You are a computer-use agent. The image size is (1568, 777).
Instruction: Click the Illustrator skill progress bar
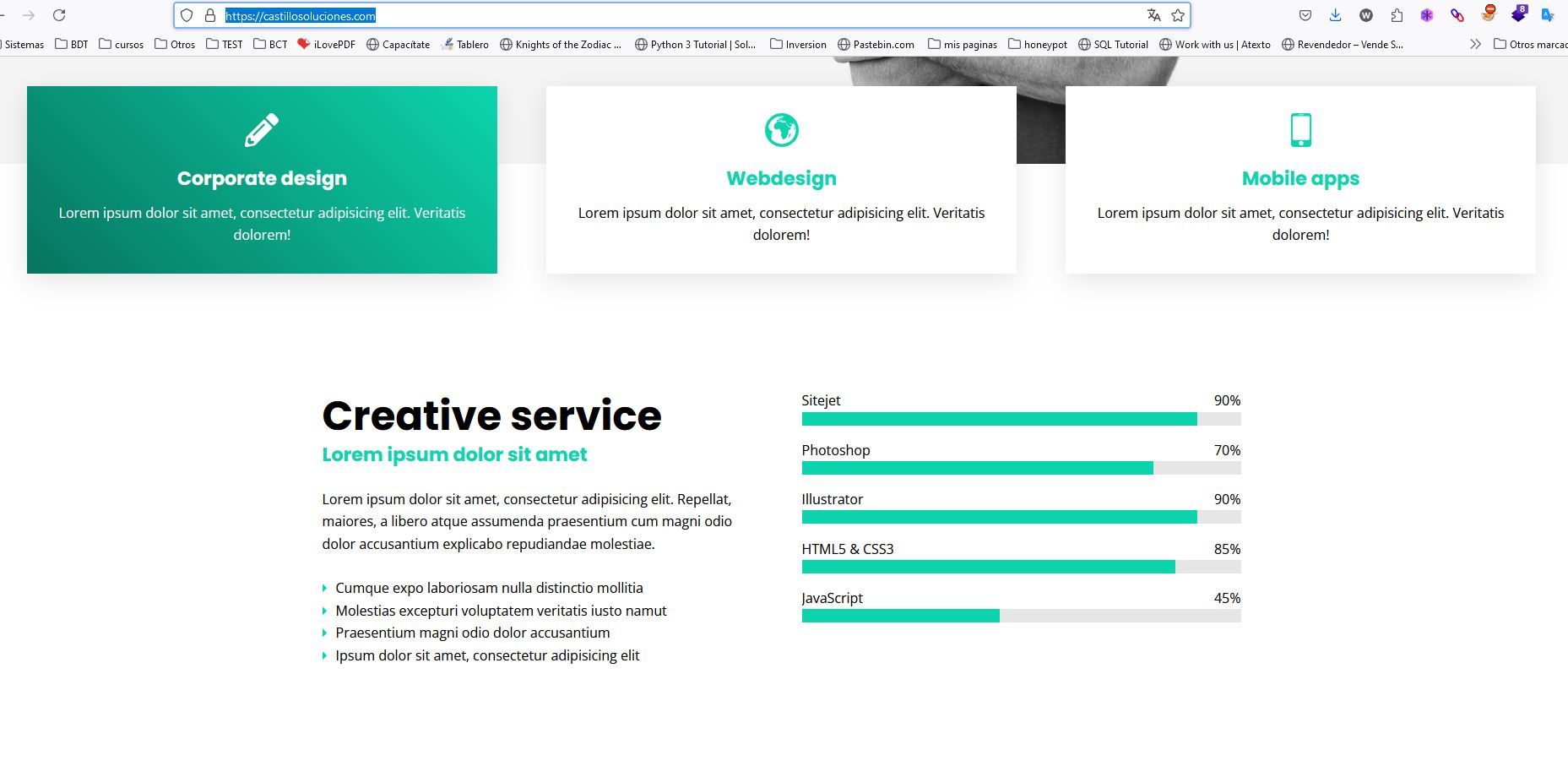point(1021,517)
